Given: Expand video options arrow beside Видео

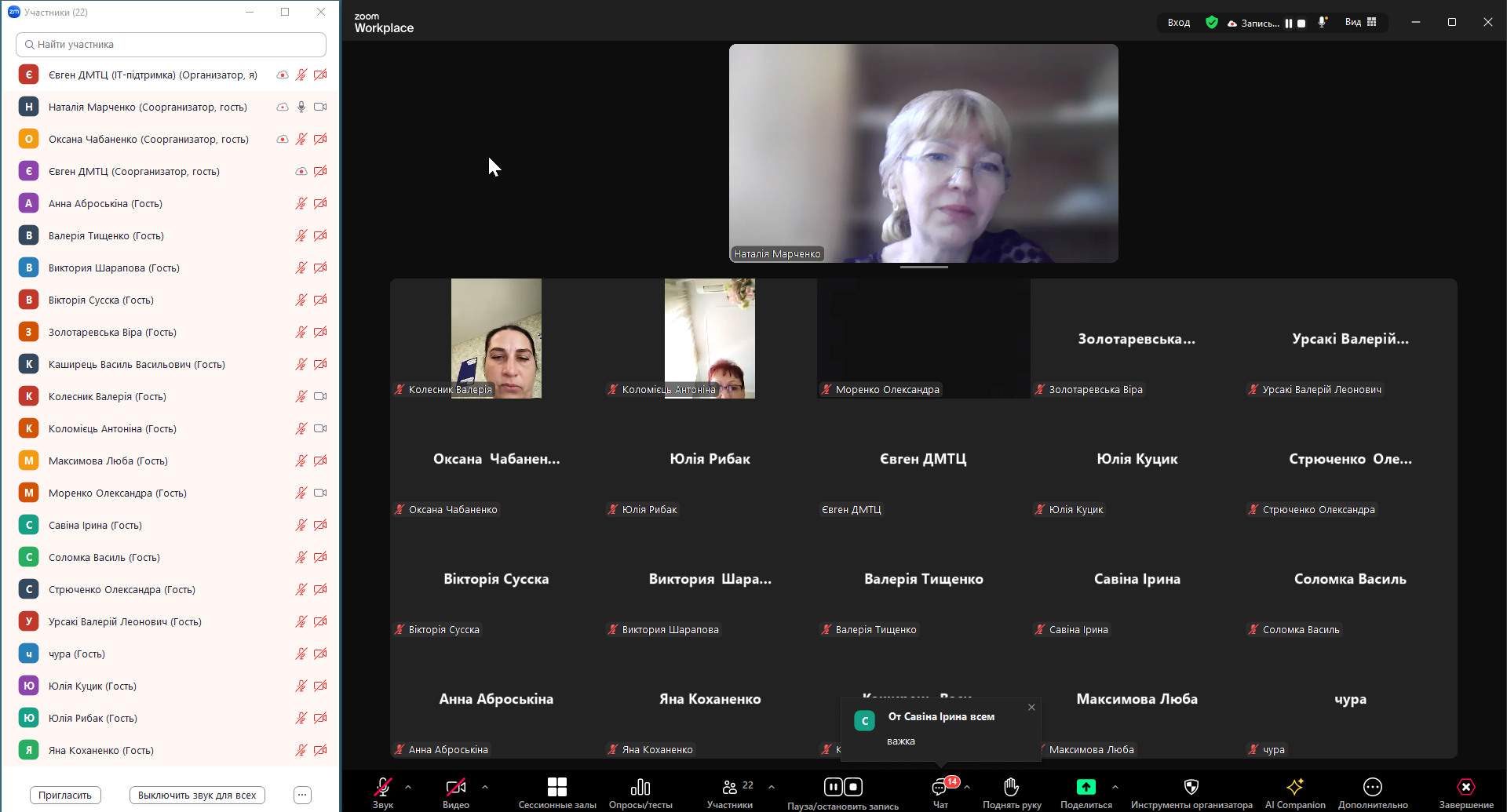Looking at the screenshot, I should coord(485,786).
